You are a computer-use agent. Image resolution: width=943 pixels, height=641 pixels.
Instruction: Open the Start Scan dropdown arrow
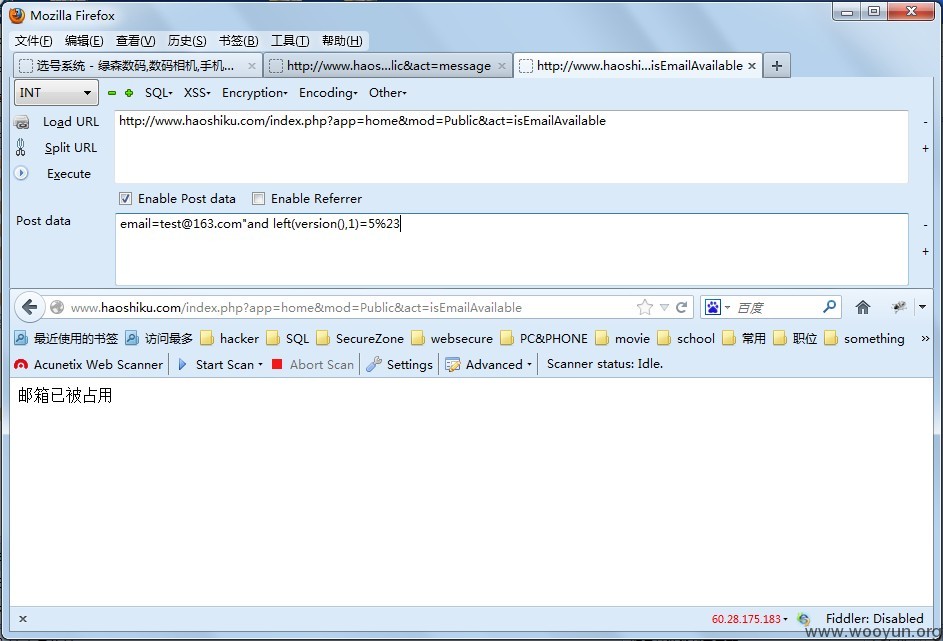(260, 364)
